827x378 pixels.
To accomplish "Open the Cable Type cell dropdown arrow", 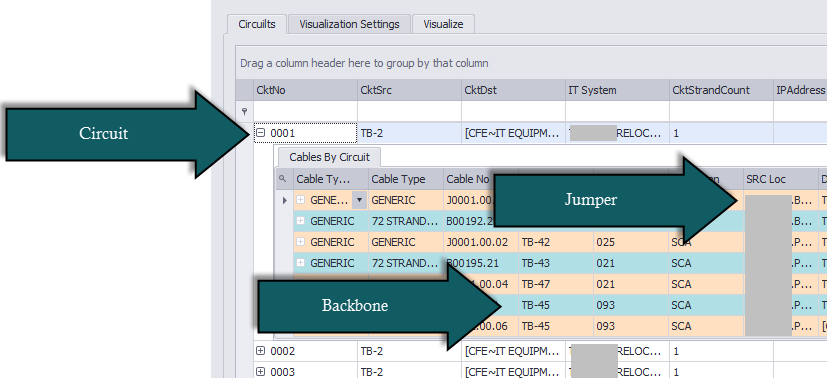I will (x=360, y=200).
